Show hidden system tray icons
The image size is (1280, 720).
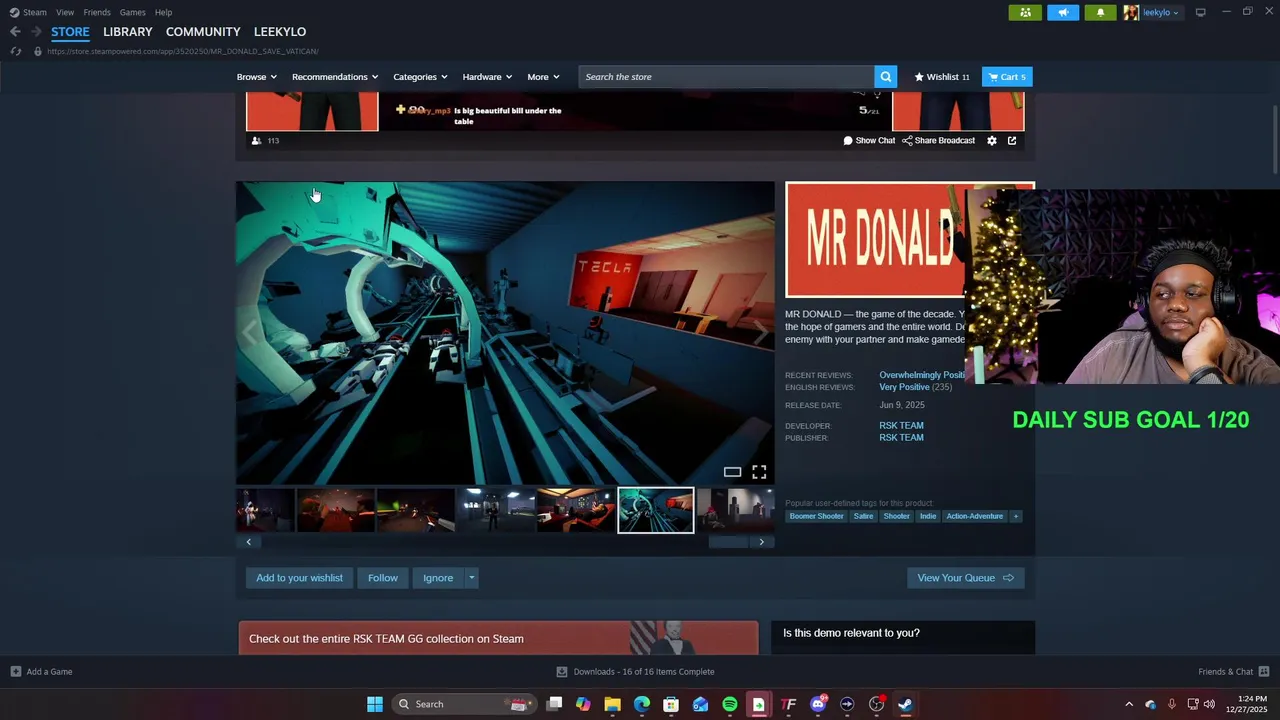[1129, 704]
